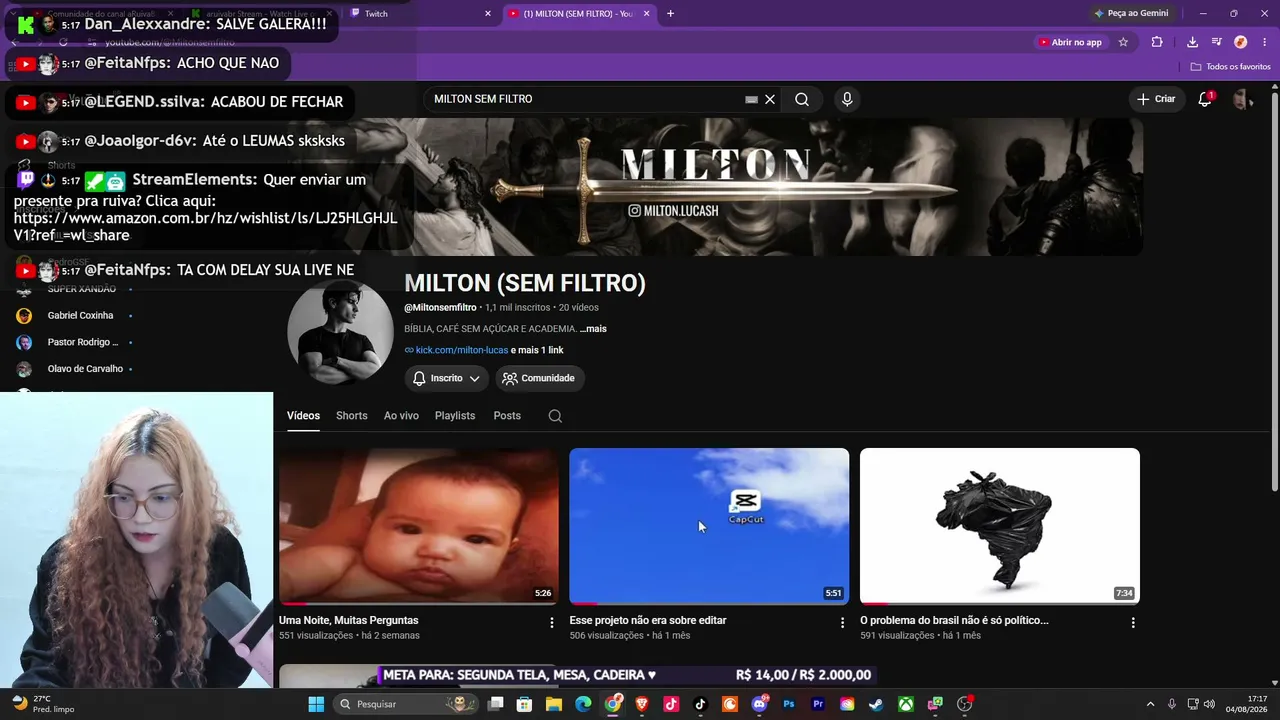The width and height of the screenshot is (1280, 720).
Task: Open the browser three-dot menu
Action: 1263,42
